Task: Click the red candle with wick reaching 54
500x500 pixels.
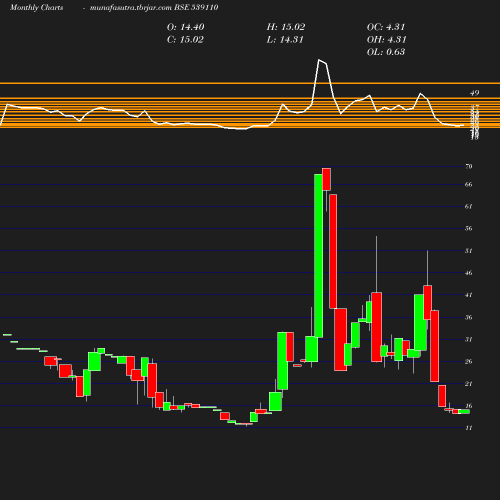Action: 377,327
